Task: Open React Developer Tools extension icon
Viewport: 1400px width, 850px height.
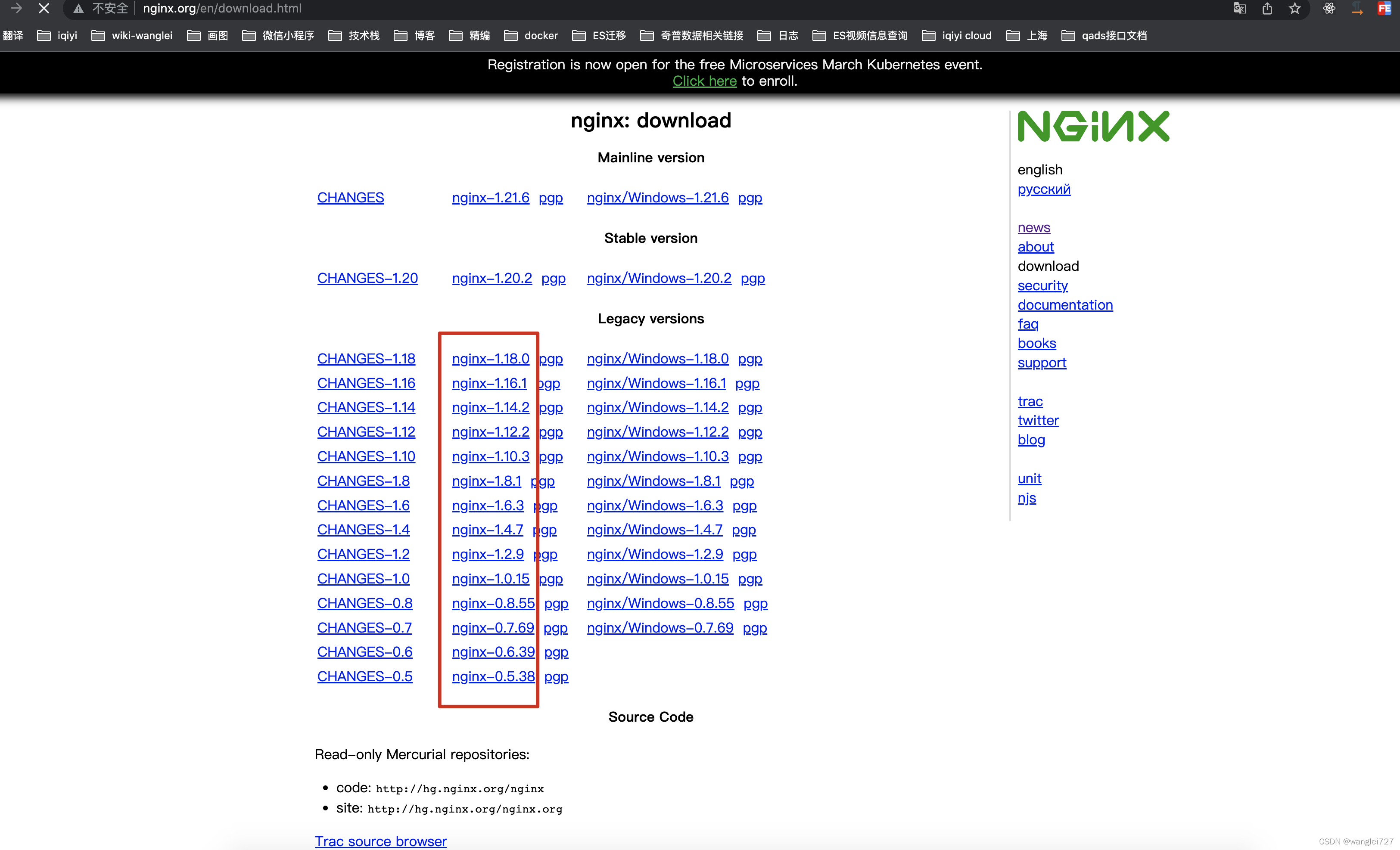Action: click(x=1329, y=9)
